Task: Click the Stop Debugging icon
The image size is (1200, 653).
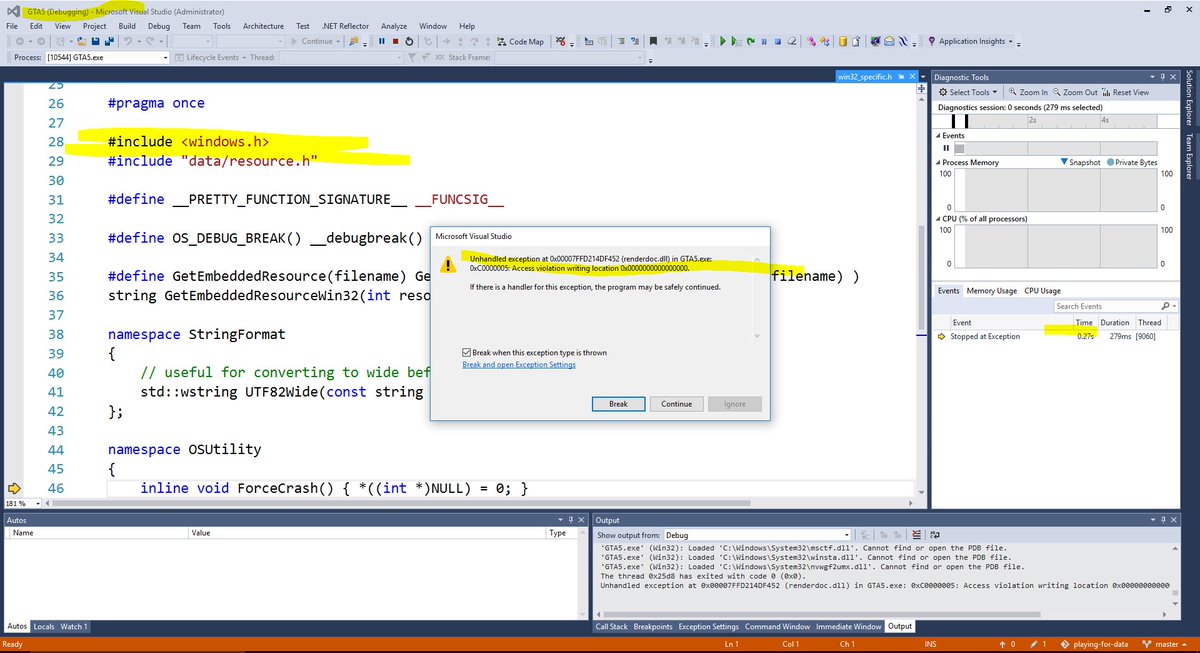Action: pos(396,42)
